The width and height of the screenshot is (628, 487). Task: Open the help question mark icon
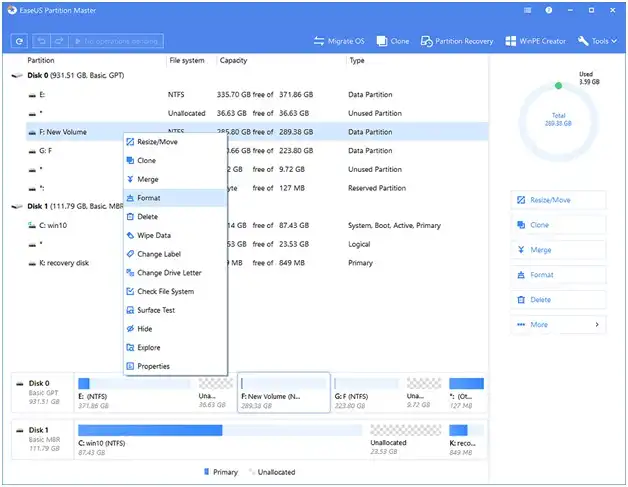[x=549, y=10]
